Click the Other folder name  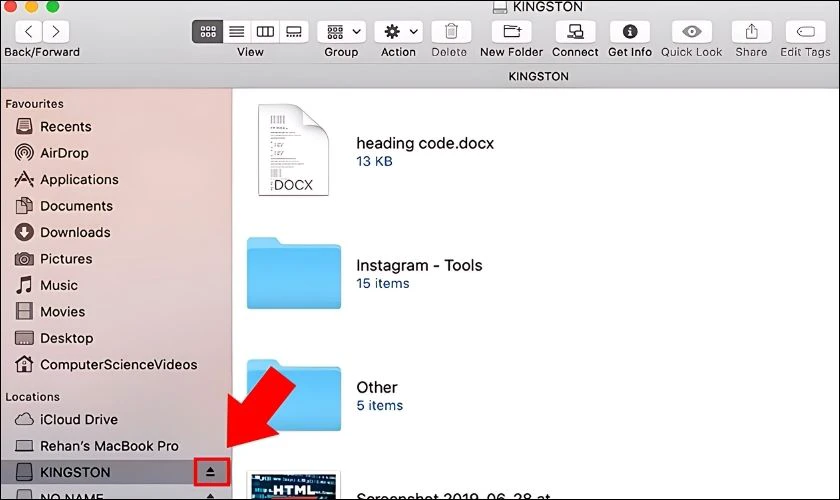[x=377, y=387]
